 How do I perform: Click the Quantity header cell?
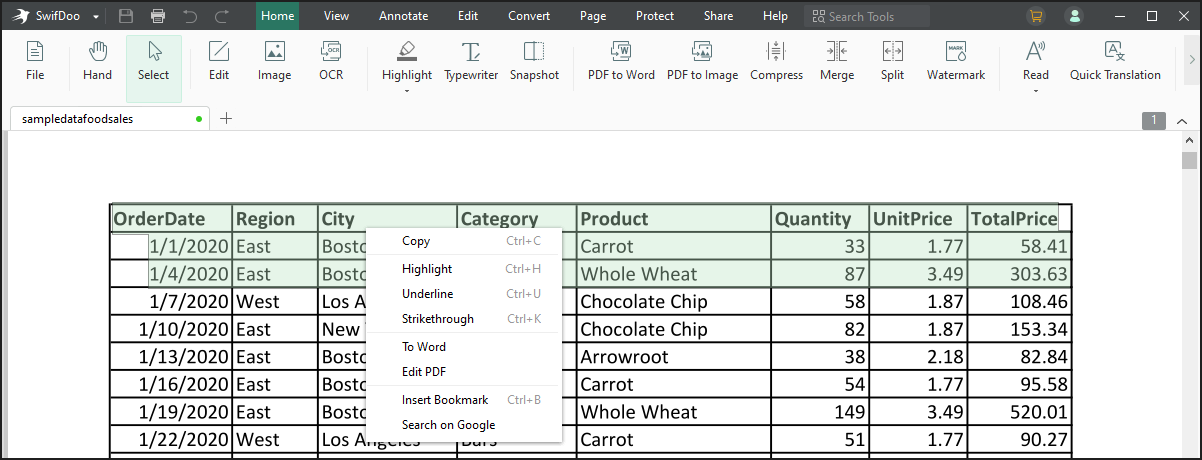coord(820,219)
